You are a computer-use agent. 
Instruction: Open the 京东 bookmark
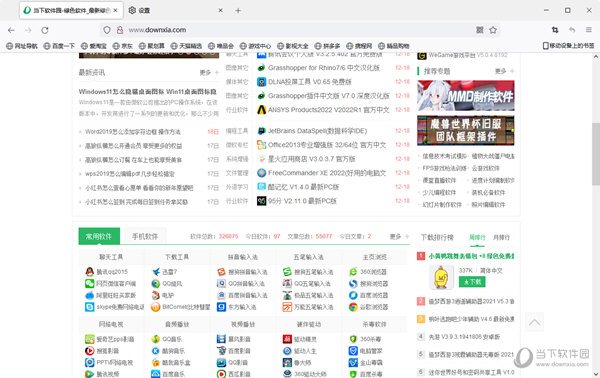pos(122,46)
